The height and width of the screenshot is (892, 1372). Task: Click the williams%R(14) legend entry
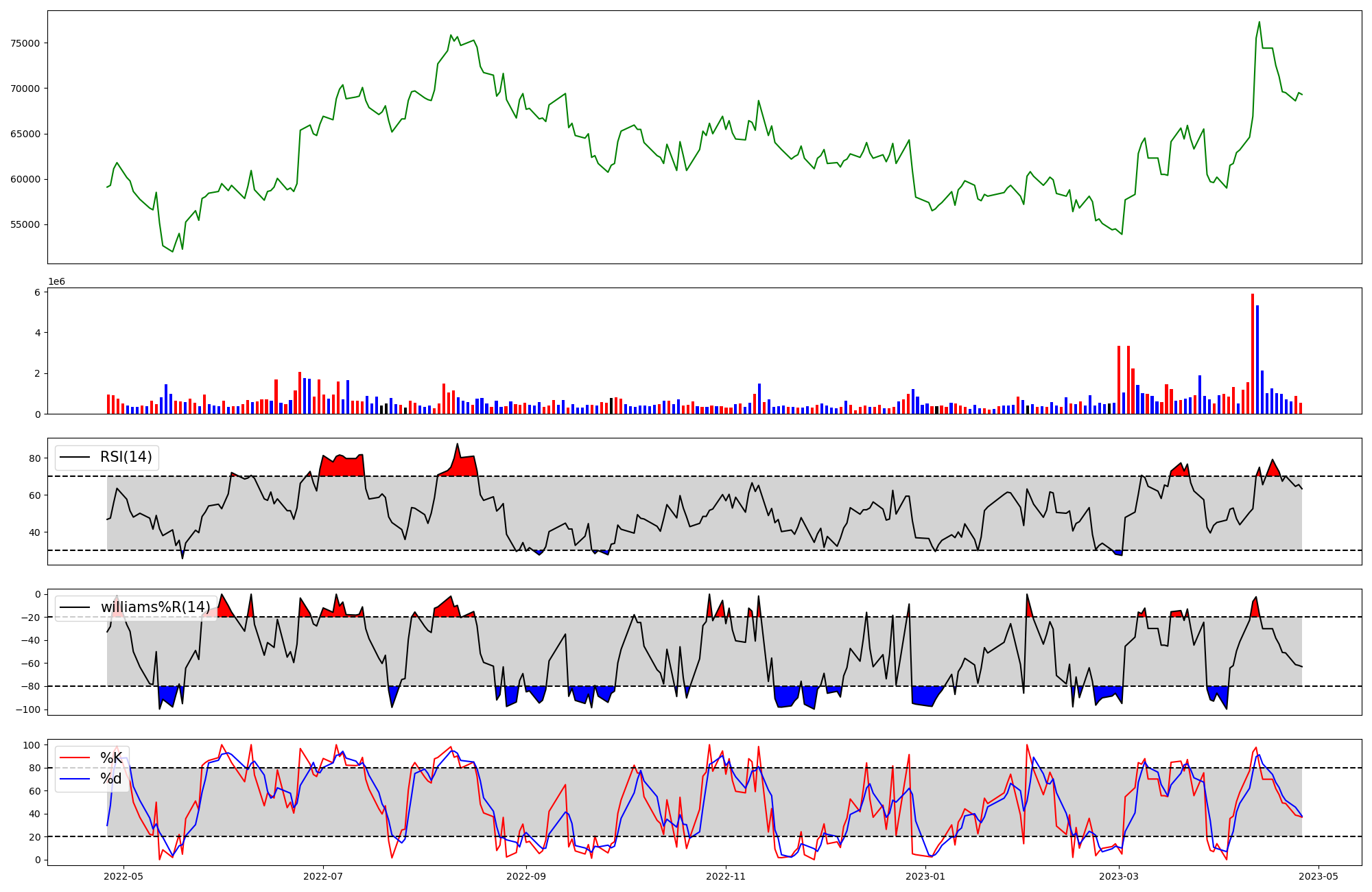coord(155,607)
